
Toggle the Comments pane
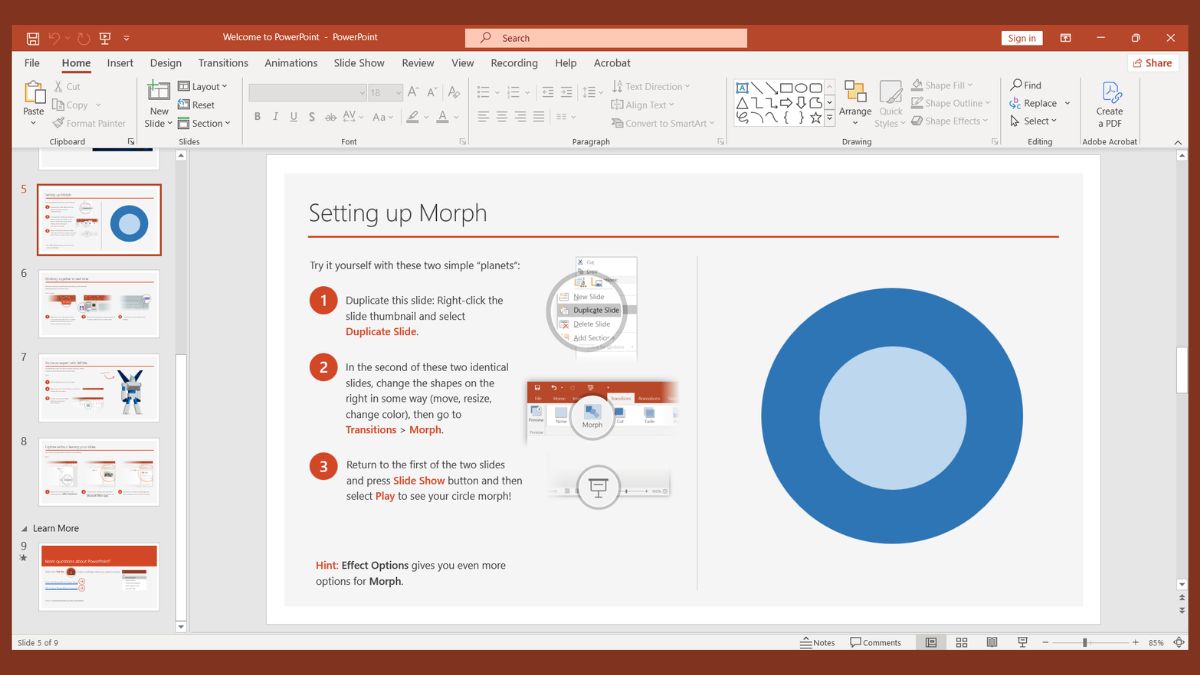875,642
